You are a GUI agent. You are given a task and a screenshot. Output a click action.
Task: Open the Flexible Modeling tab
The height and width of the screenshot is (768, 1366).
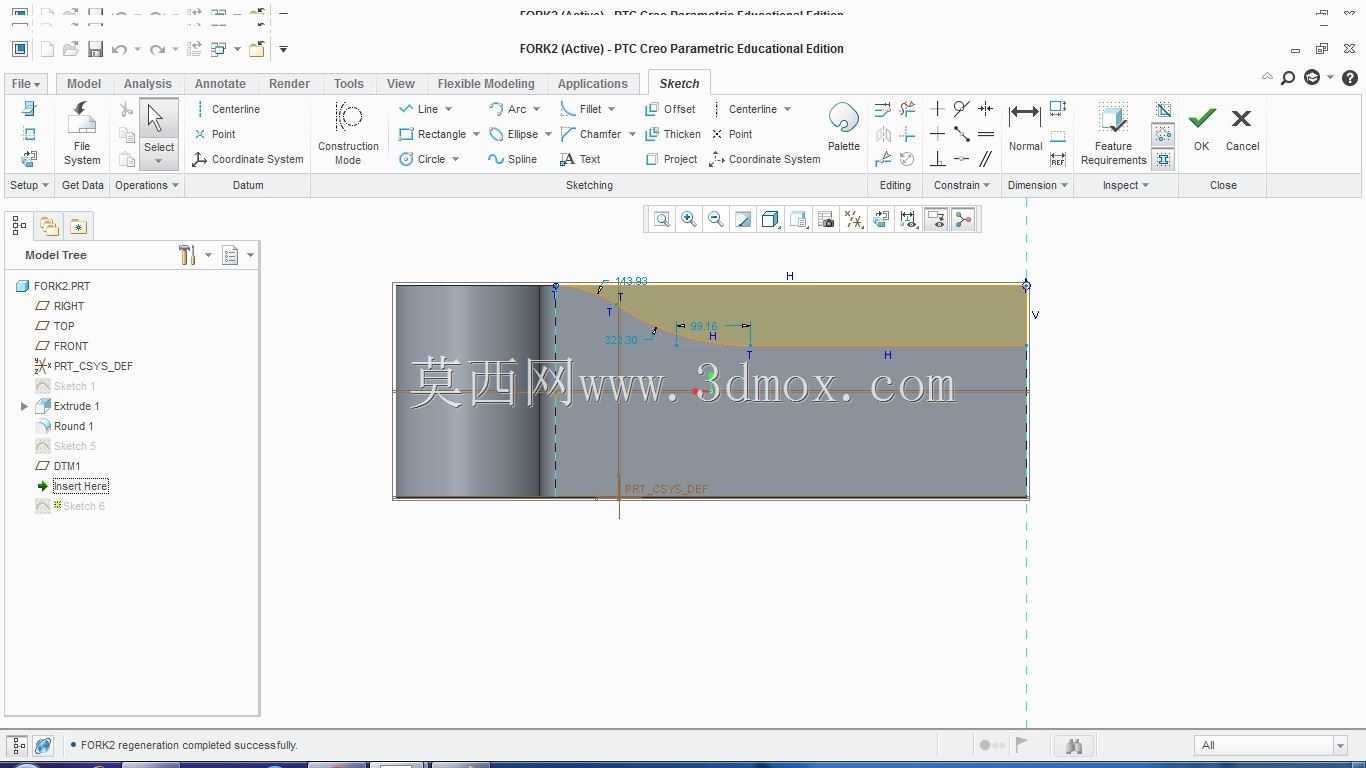coord(486,84)
